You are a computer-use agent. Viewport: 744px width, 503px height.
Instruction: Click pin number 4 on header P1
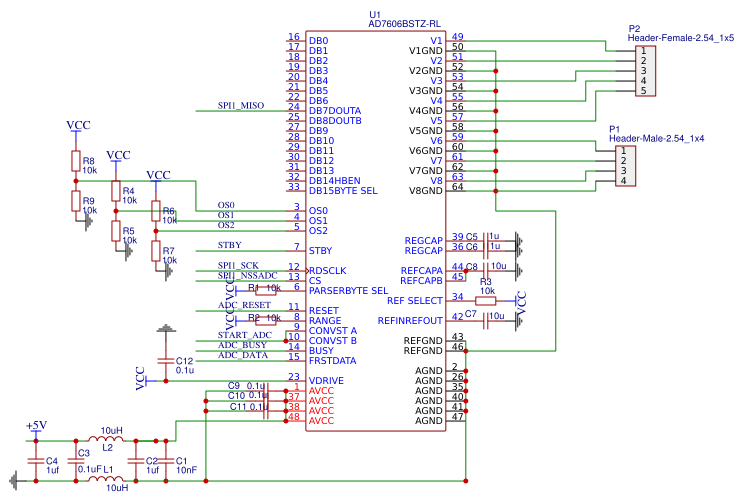pos(623,181)
